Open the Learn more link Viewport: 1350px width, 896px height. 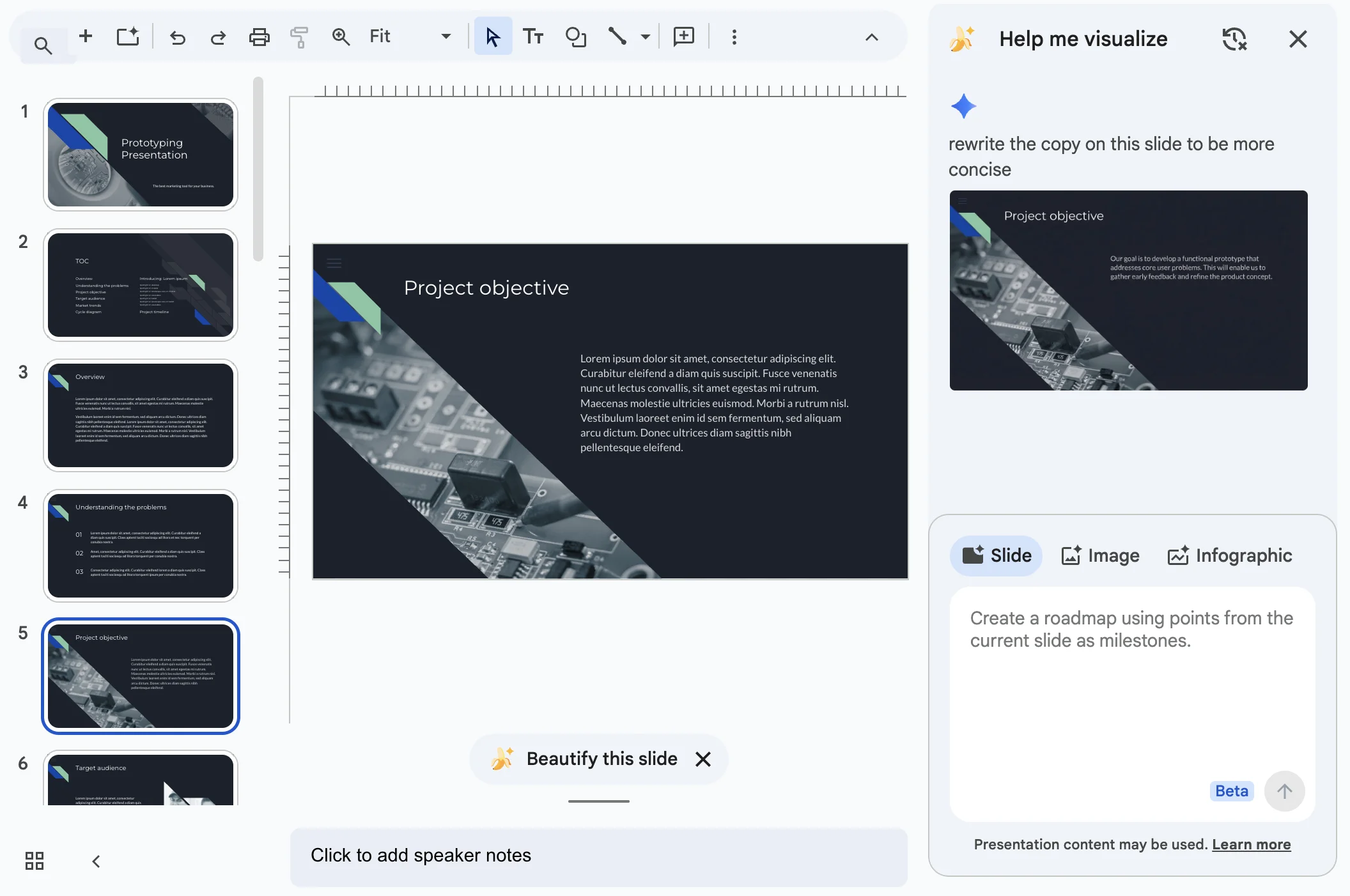tap(1251, 844)
